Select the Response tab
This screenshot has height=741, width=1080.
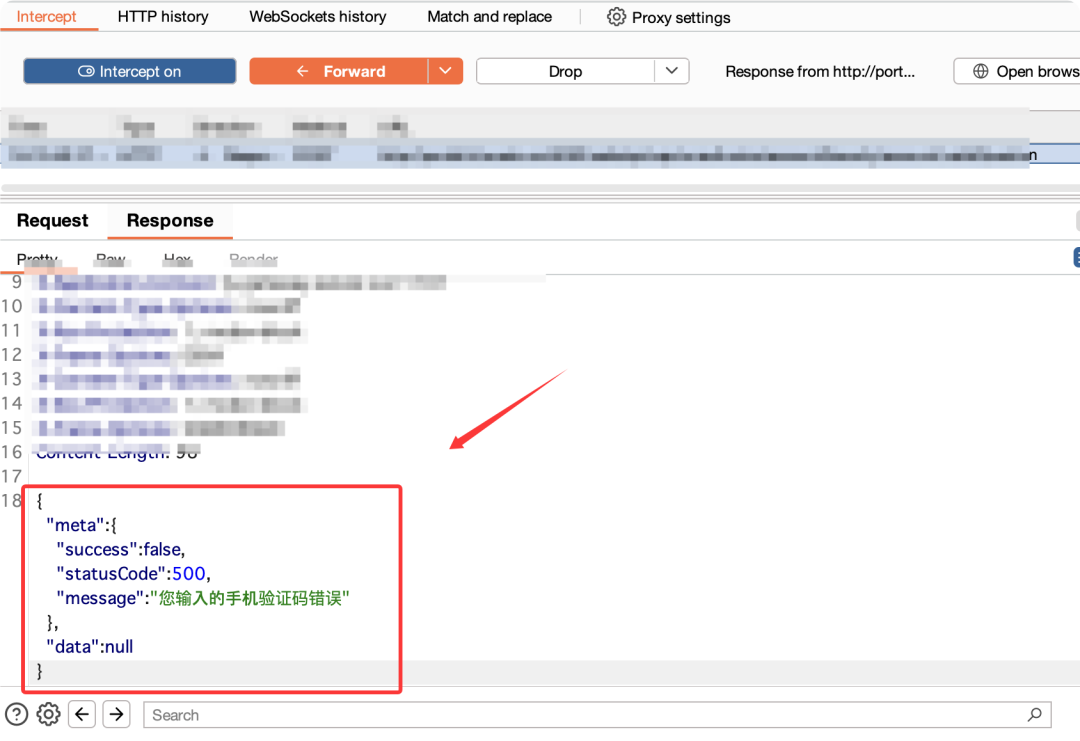click(x=170, y=220)
